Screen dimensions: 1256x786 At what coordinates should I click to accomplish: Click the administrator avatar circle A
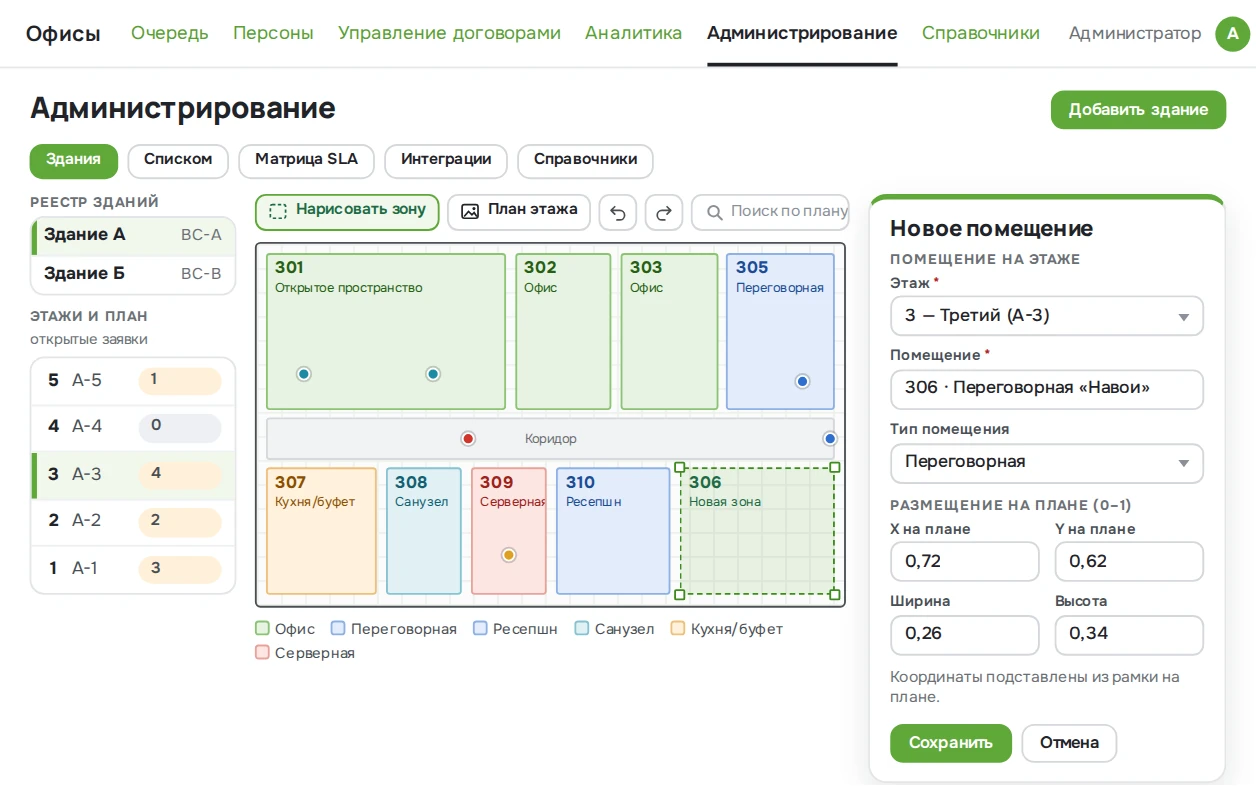click(x=1233, y=33)
